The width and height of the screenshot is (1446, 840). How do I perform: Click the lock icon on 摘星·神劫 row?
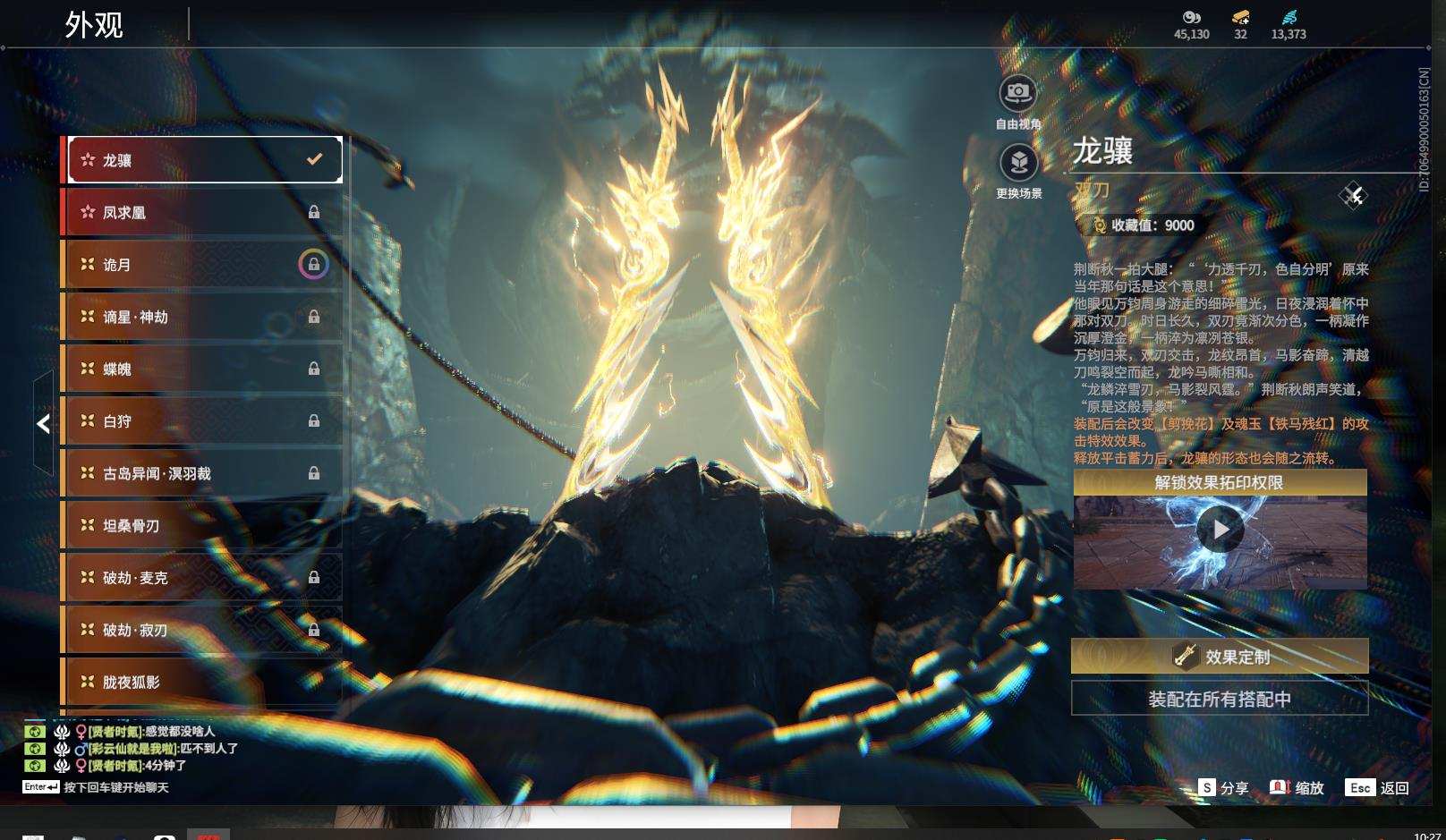pos(314,317)
